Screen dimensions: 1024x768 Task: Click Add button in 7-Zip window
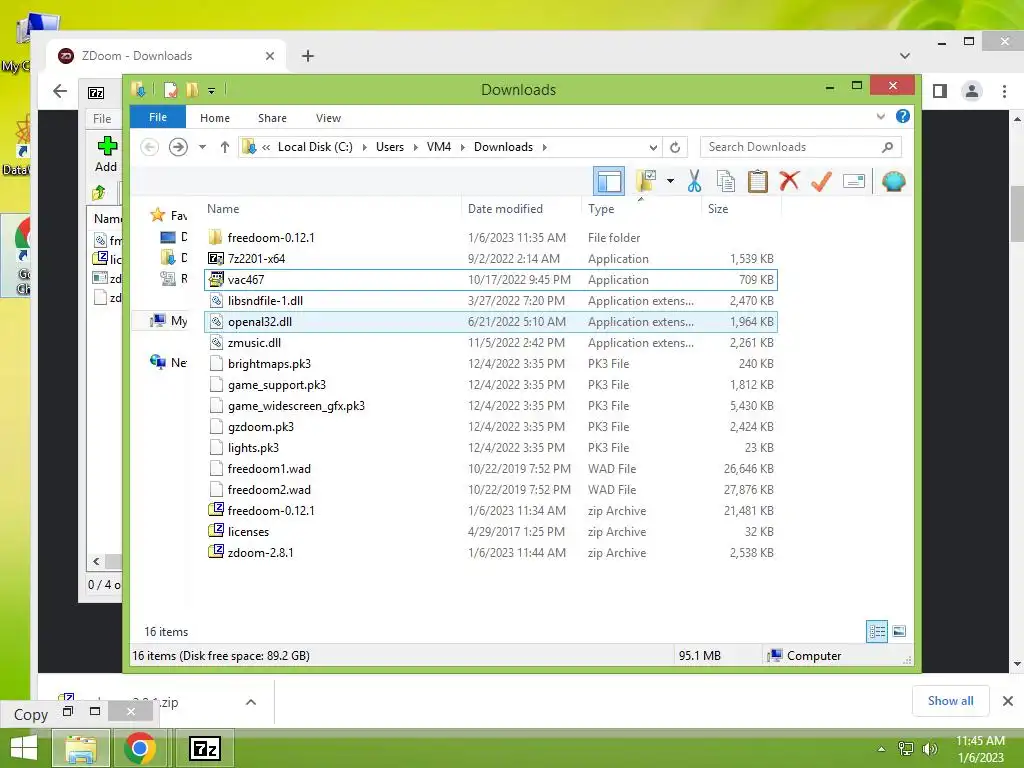click(106, 154)
